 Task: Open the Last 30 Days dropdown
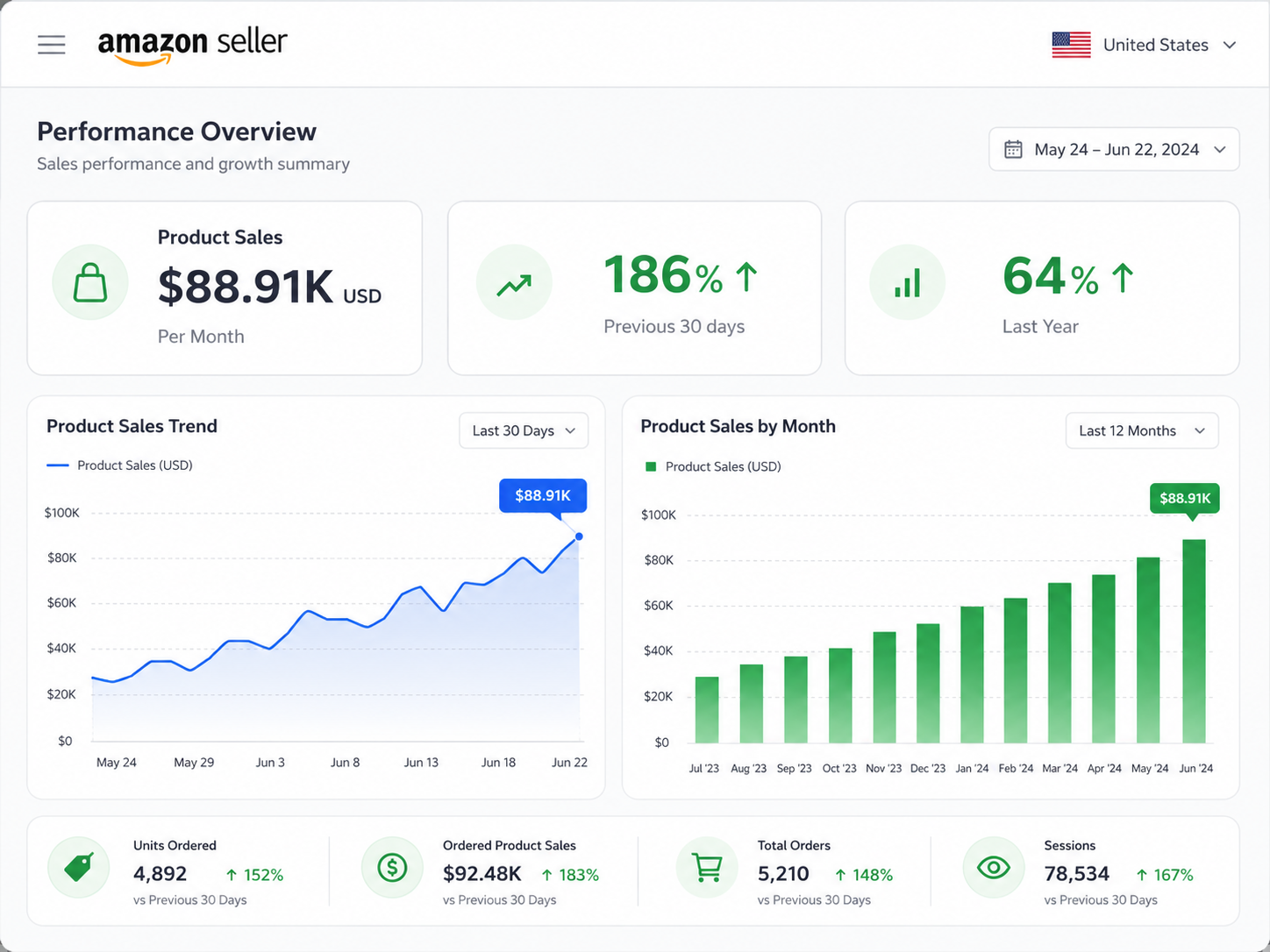pyautogui.click(x=524, y=430)
